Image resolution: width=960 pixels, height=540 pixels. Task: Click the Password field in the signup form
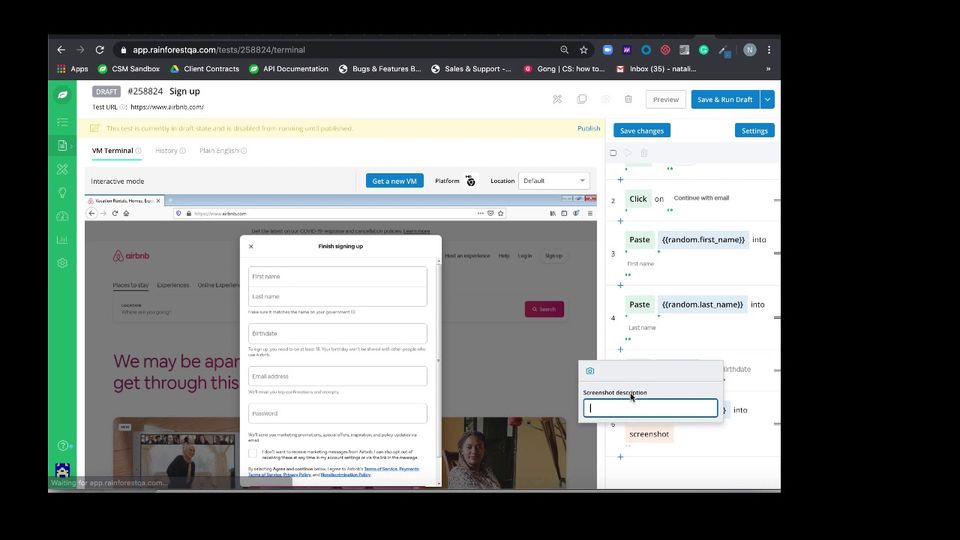(337, 413)
